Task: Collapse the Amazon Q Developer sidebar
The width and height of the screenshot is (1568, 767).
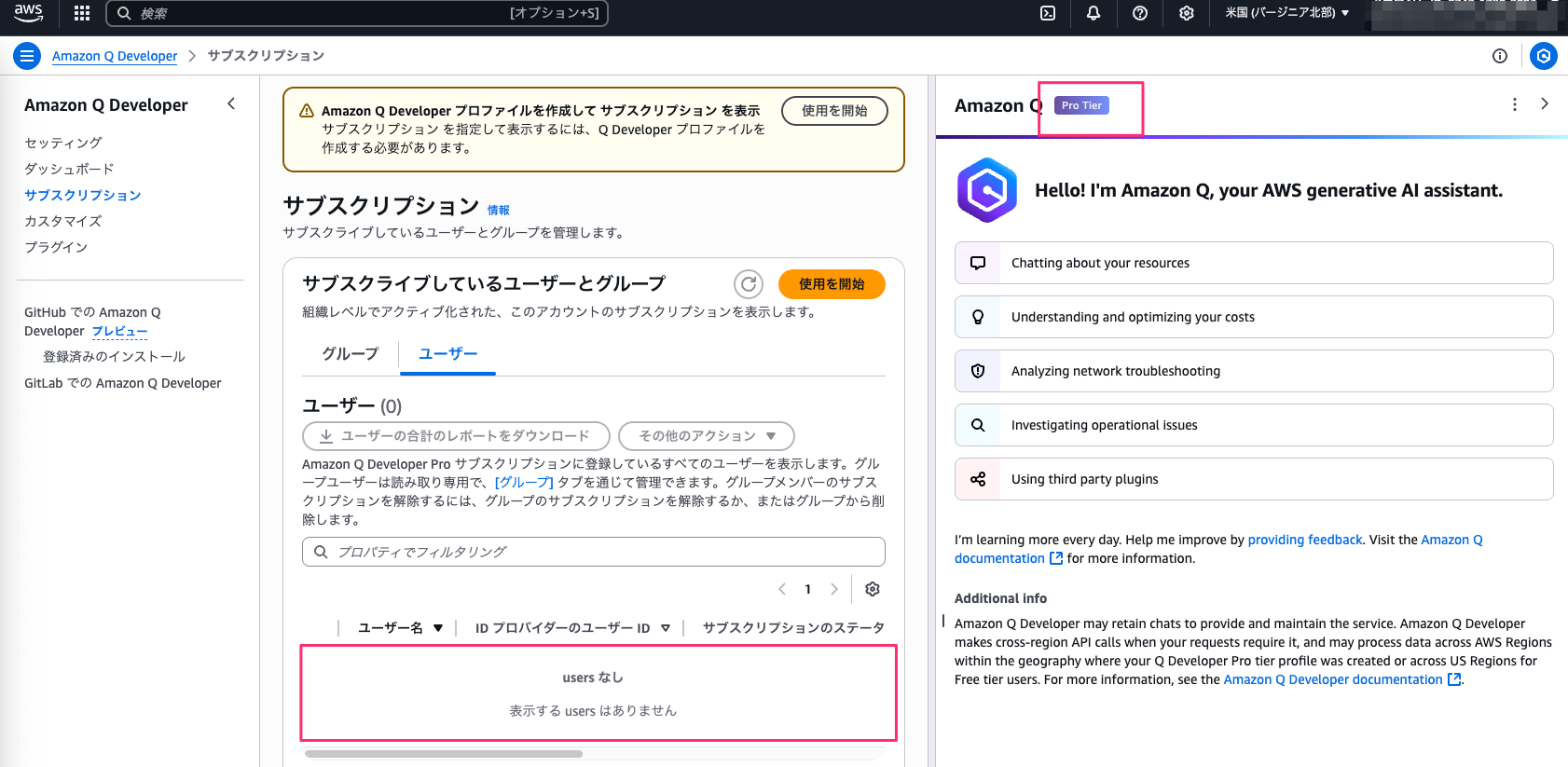Action: [231, 104]
